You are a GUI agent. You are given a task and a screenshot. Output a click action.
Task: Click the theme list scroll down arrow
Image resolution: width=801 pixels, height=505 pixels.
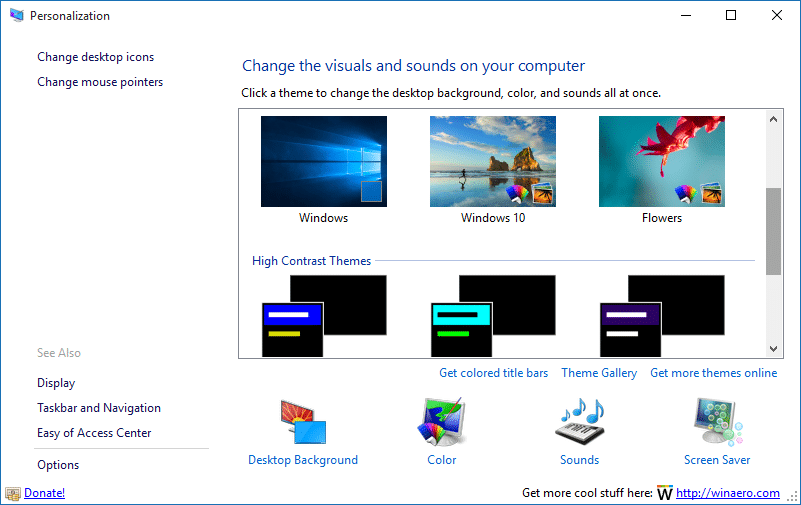point(773,349)
